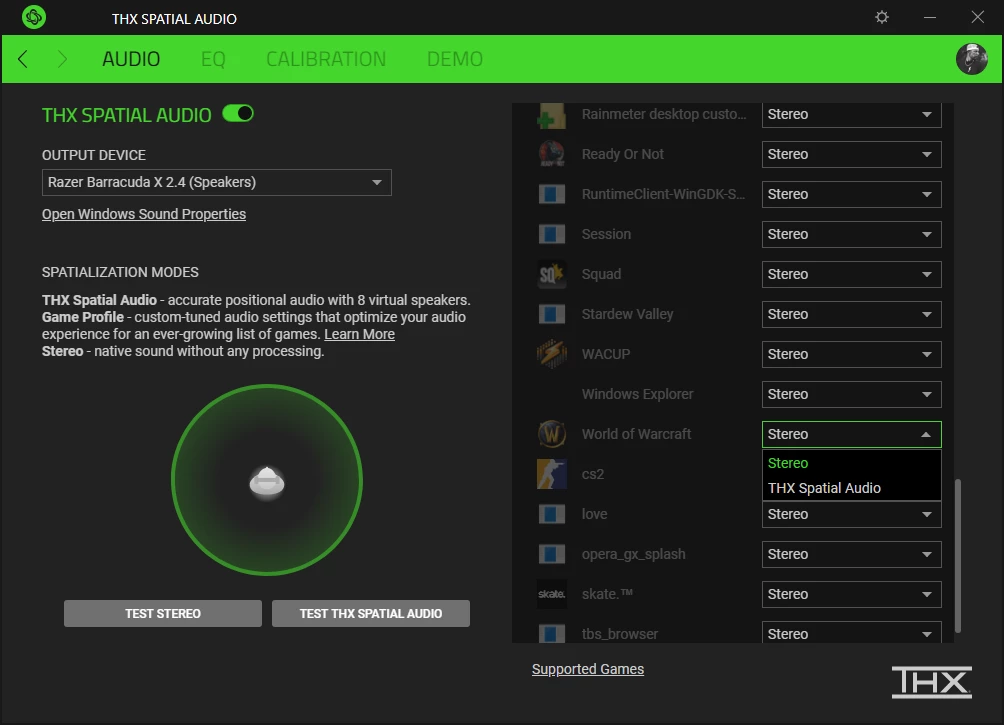Open Ready Or Not audio mode dropdown
Image resolution: width=1004 pixels, height=725 pixels.
(852, 154)
